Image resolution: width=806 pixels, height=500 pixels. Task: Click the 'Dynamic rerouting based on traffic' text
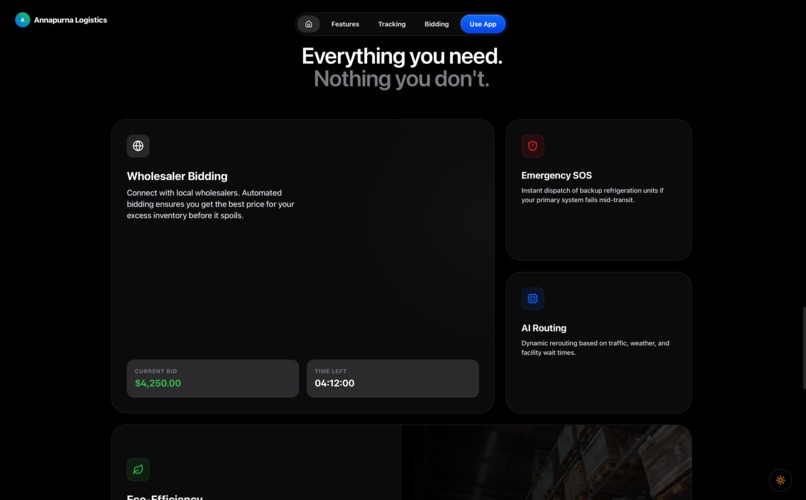595,347
